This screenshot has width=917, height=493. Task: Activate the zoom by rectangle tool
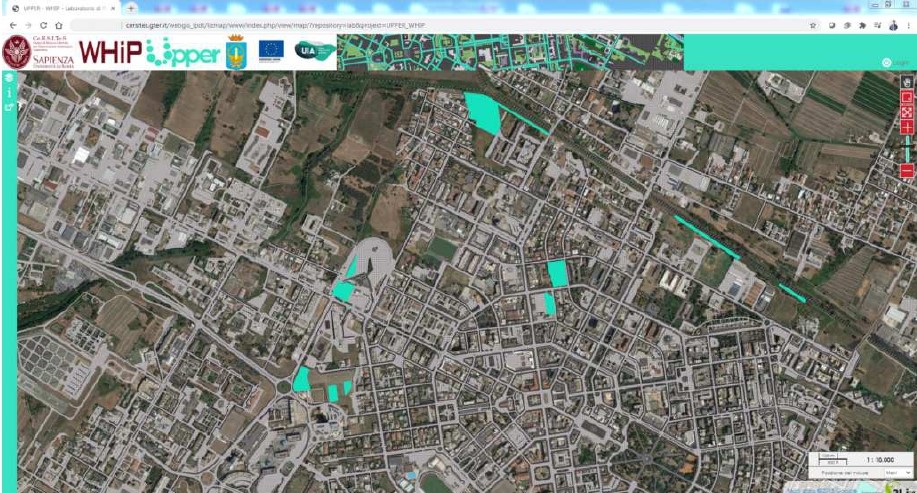tap(907, 98)
